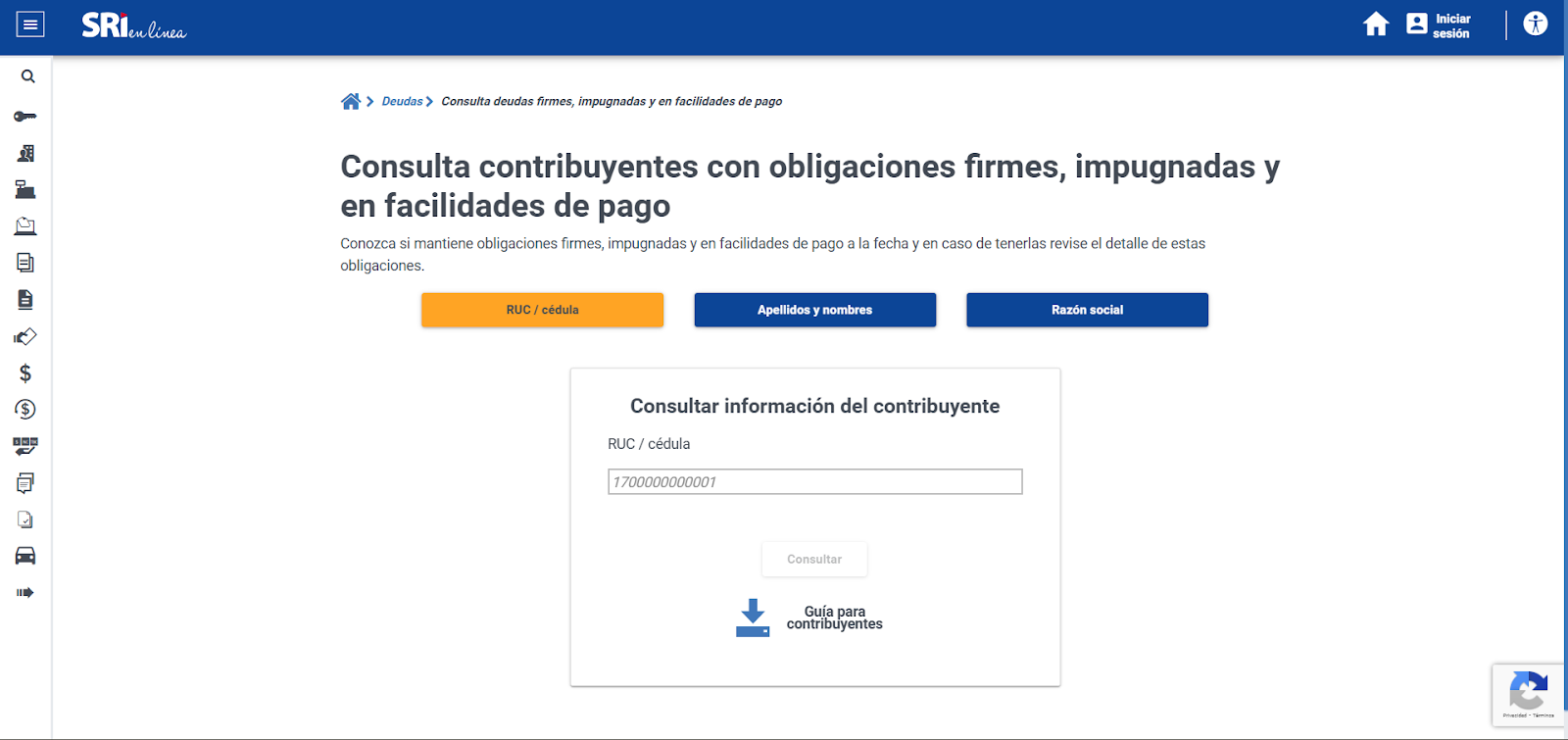Click Iniciar sesión to log in
The height and width of the screenshot is (740, 1568).
1439,25
